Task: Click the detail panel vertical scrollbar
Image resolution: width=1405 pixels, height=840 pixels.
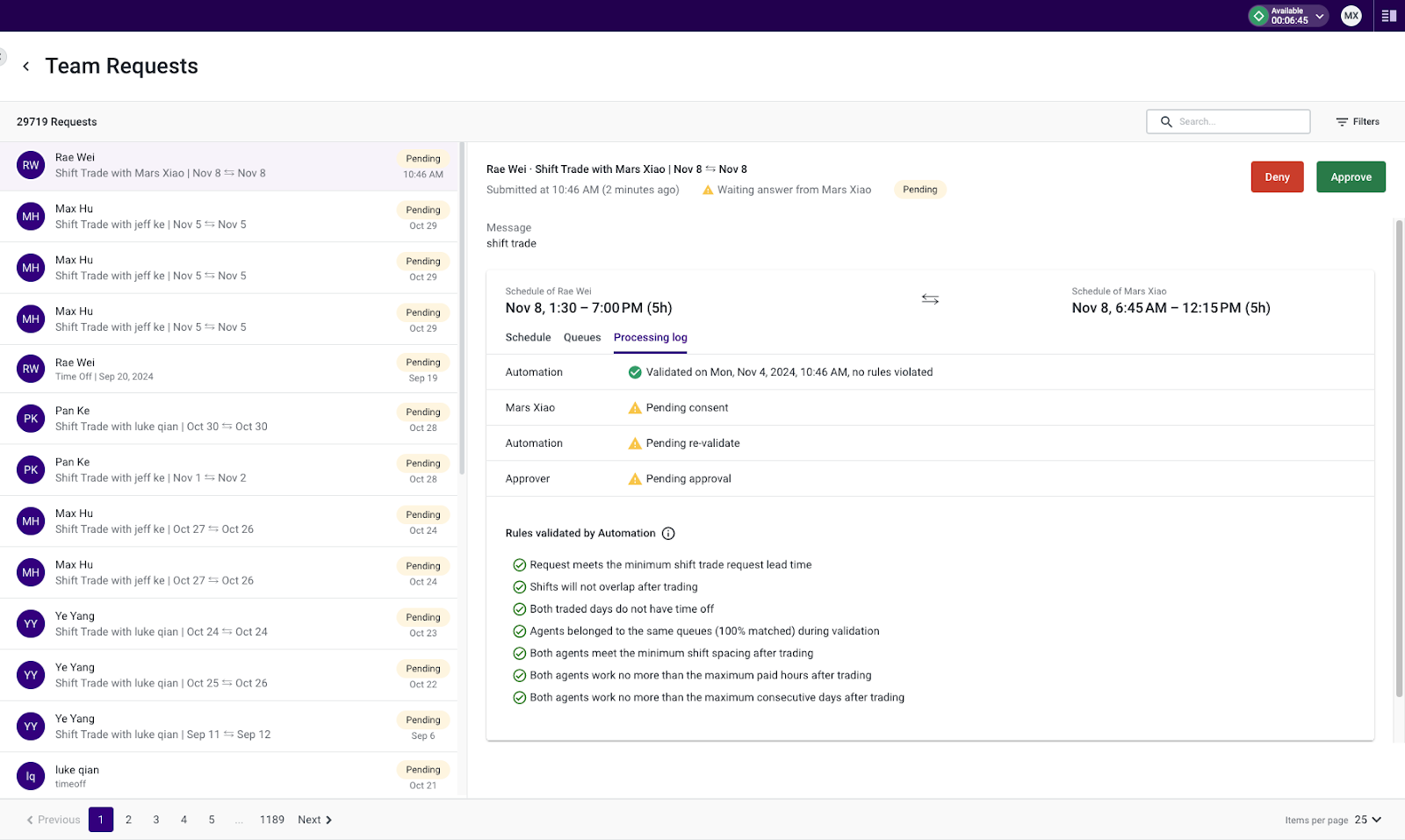Action: click(x=1399, y=456)
